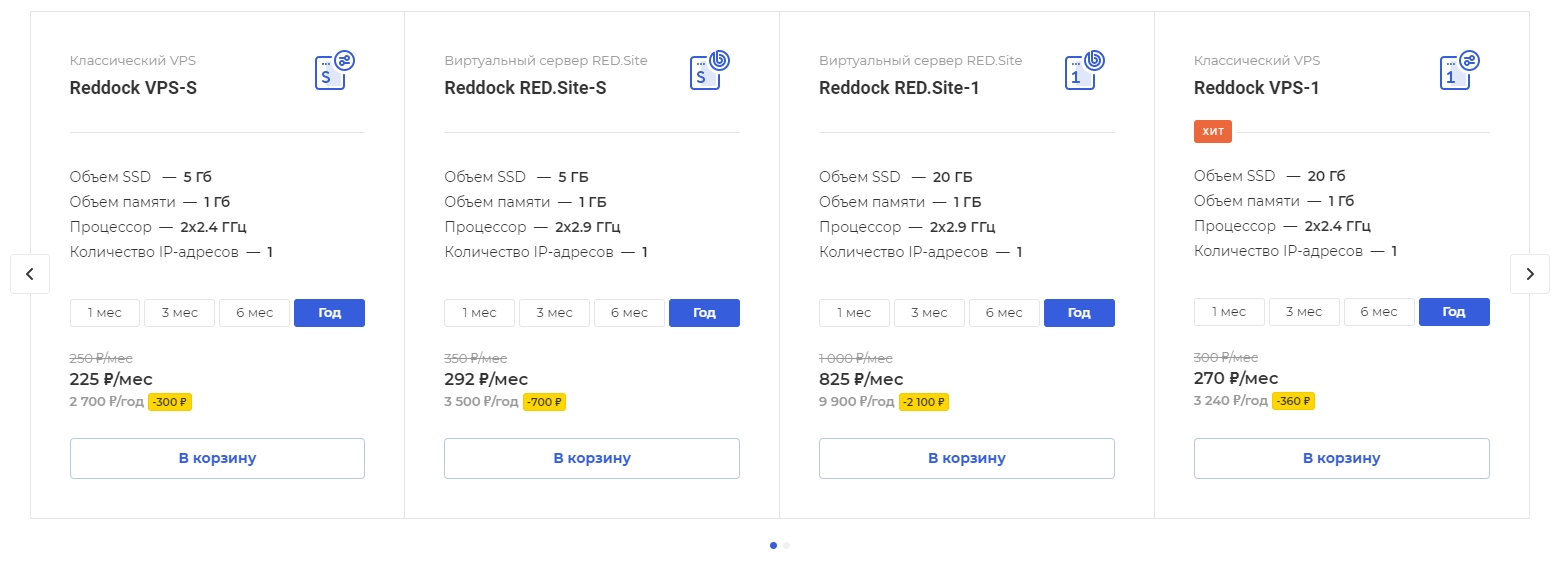This screenshot has height=561, width=1559.
Task: Select 3 мес period for Reddock VPS-S
Action: 180,313
